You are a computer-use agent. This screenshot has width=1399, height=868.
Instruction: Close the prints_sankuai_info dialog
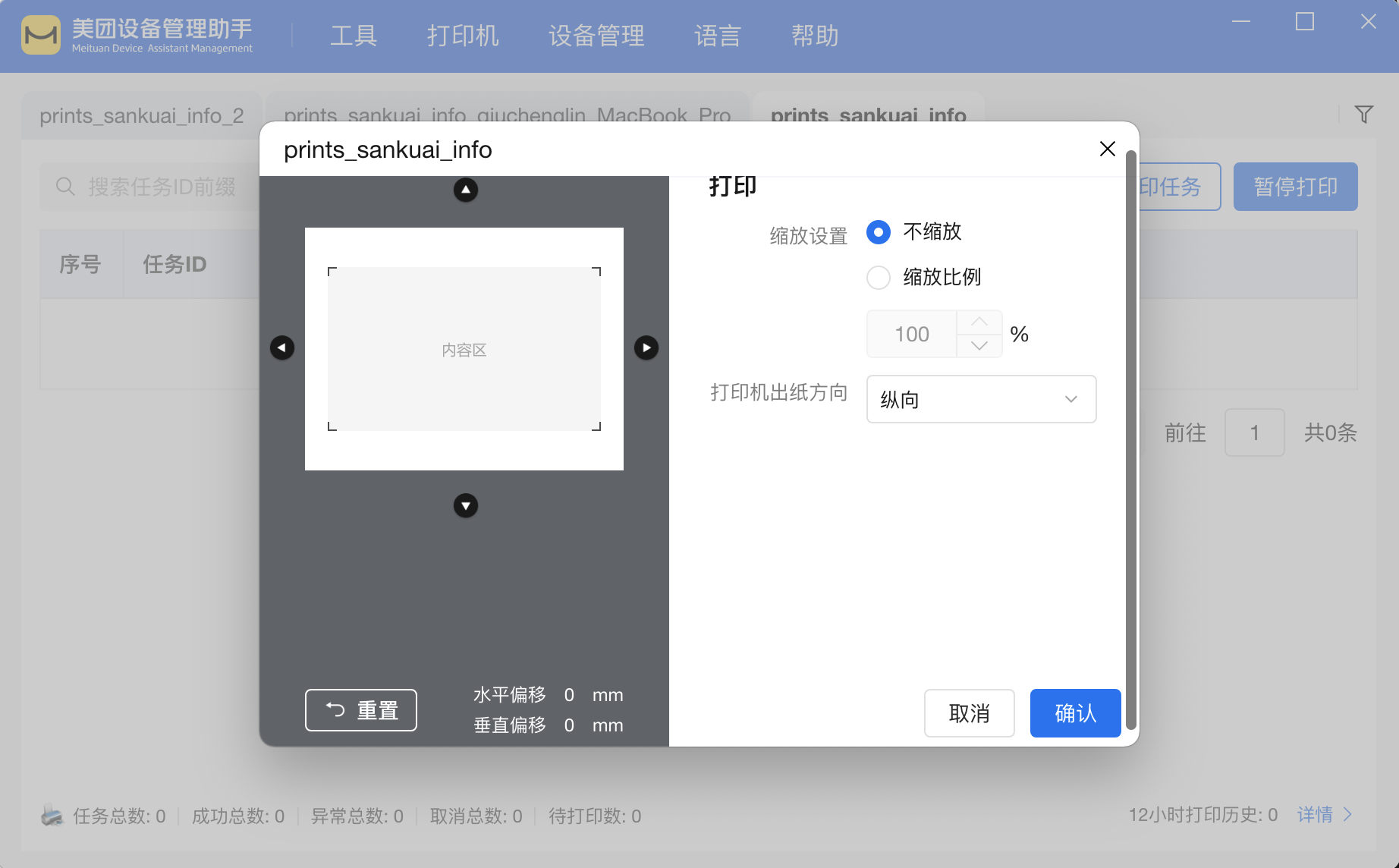(x=1107, y=149)
